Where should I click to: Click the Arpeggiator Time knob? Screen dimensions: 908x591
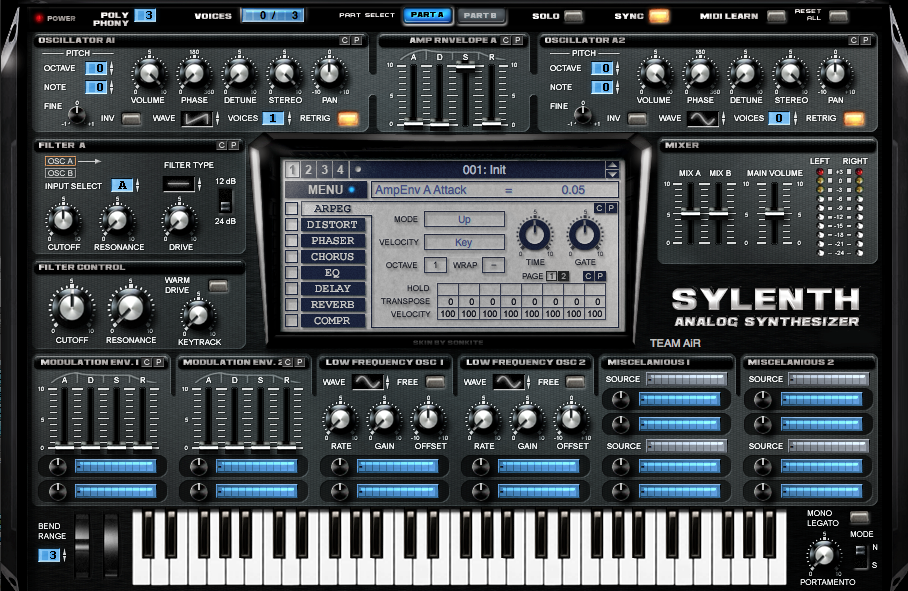point(535,234)
